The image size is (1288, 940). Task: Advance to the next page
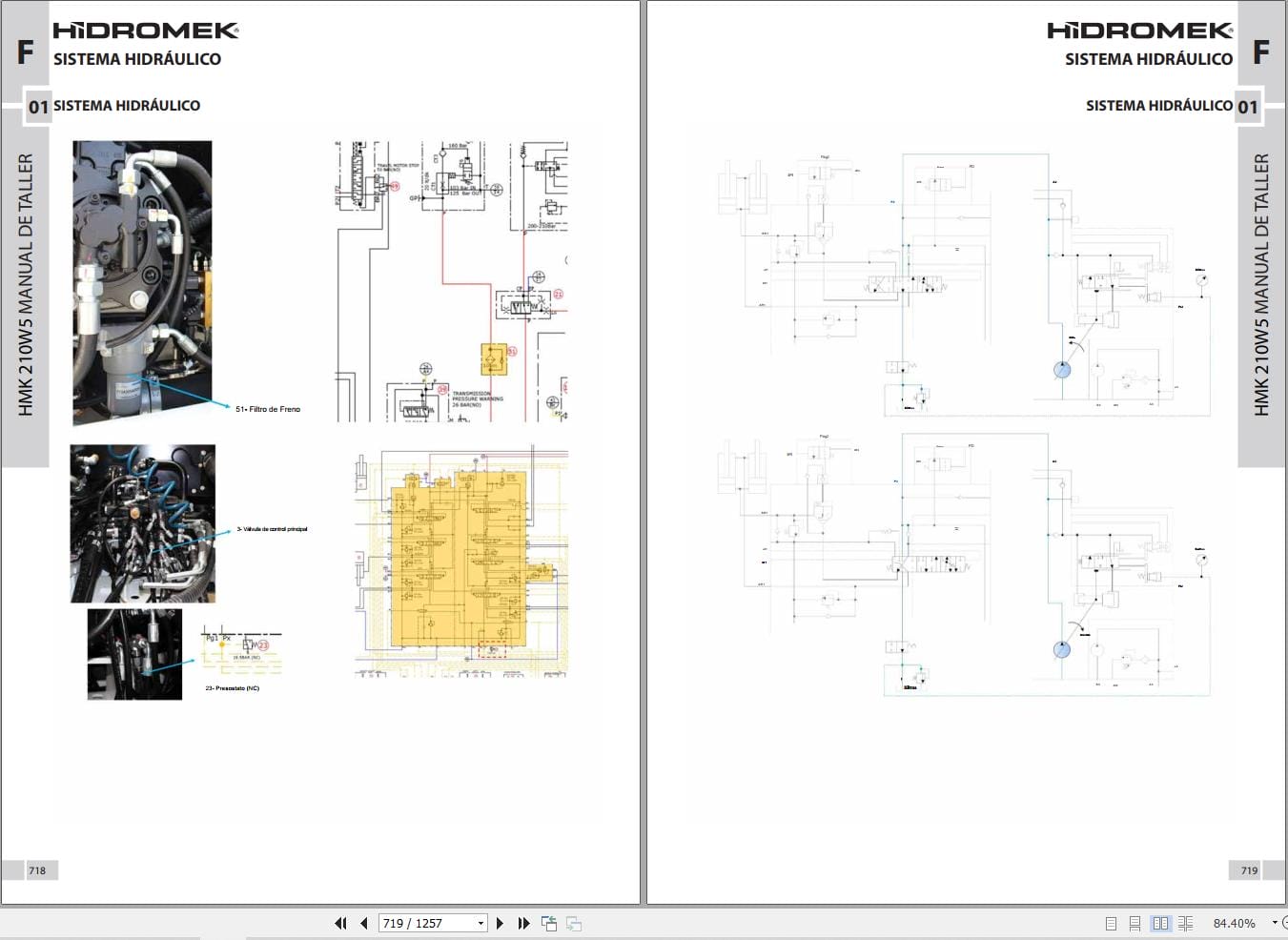(501, 923)
